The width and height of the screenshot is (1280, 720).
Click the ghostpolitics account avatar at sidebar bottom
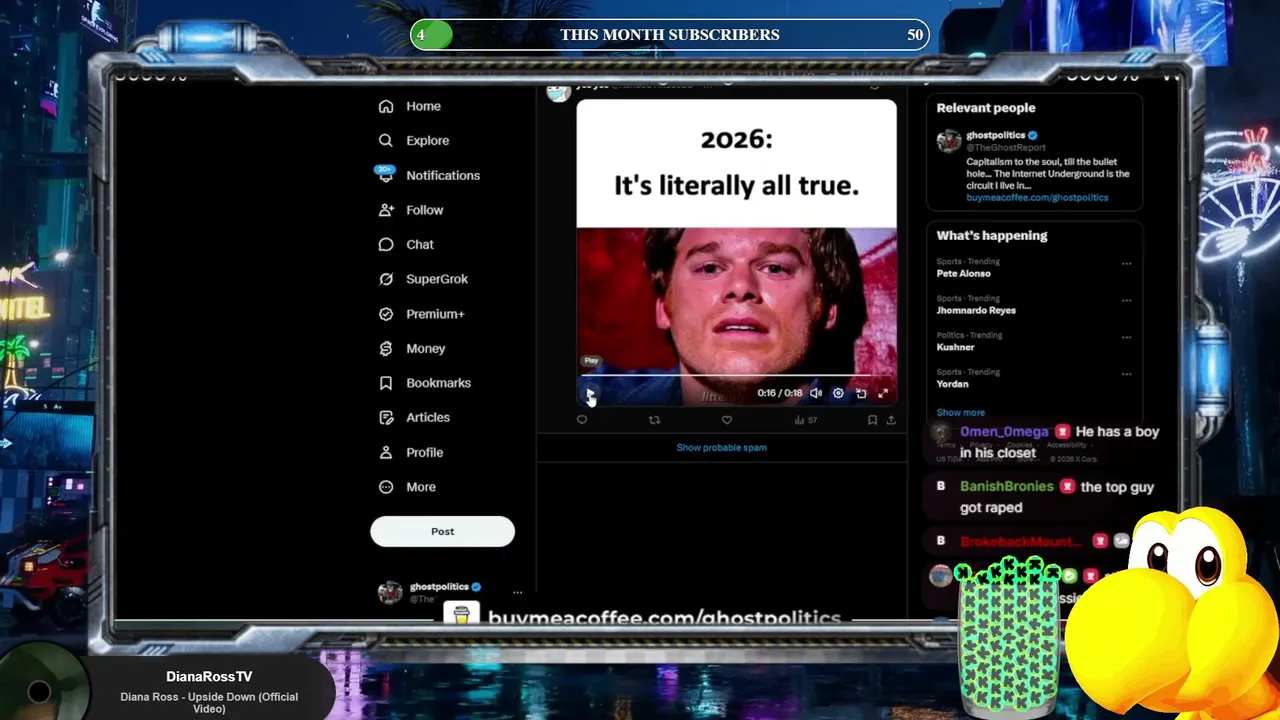pos(390,592)
